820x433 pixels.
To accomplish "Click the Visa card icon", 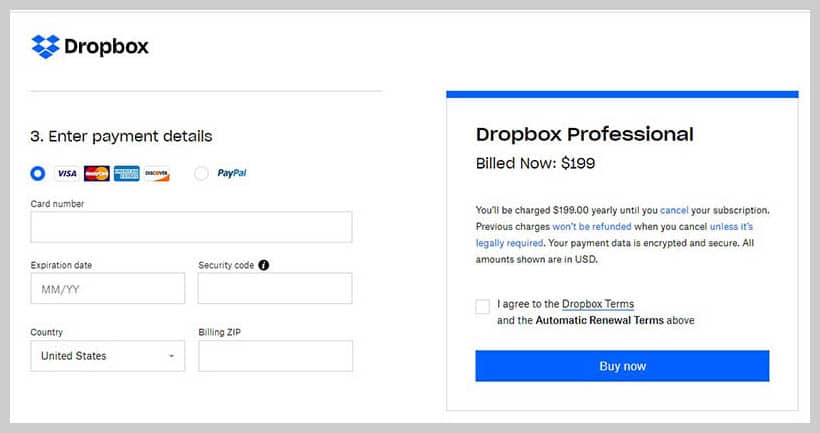I will [x=67, y=173].
